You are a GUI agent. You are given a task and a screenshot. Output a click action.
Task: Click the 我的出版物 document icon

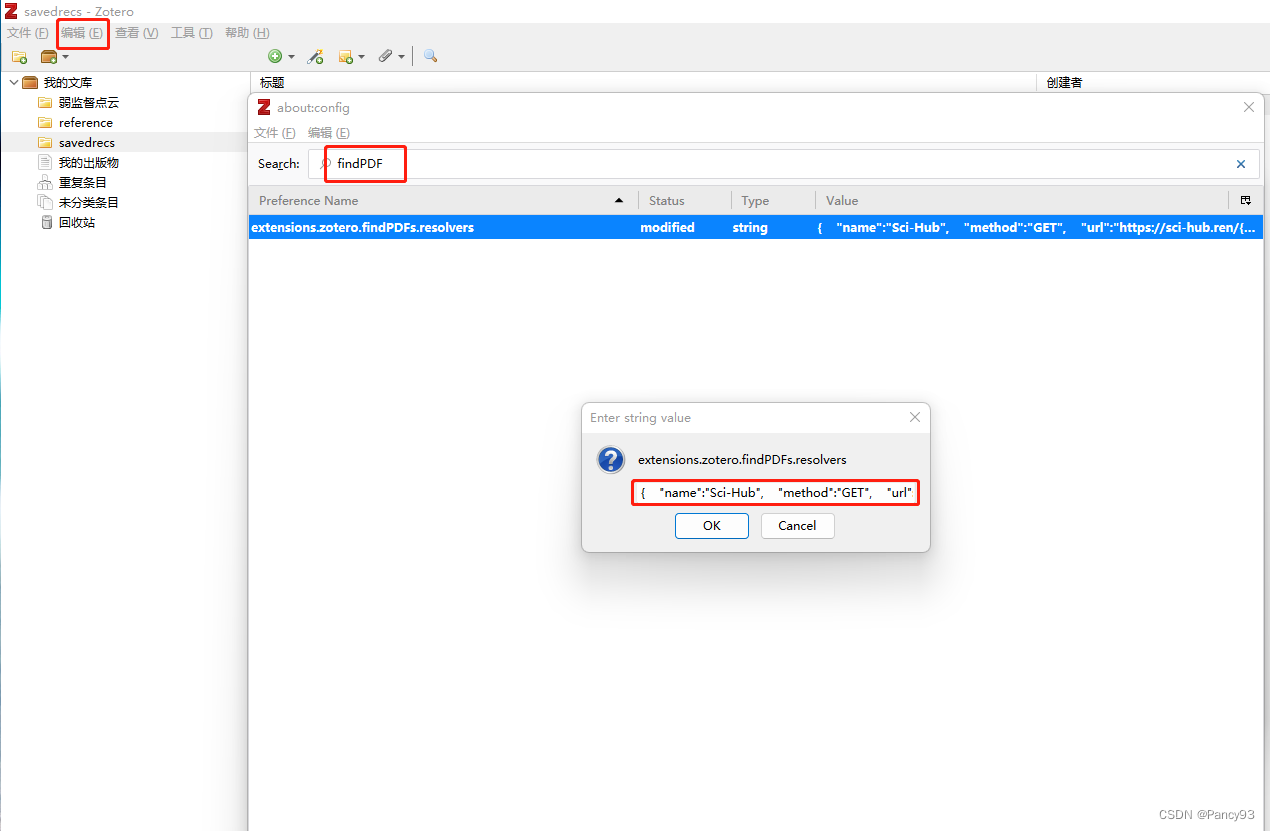pos(45,163)
